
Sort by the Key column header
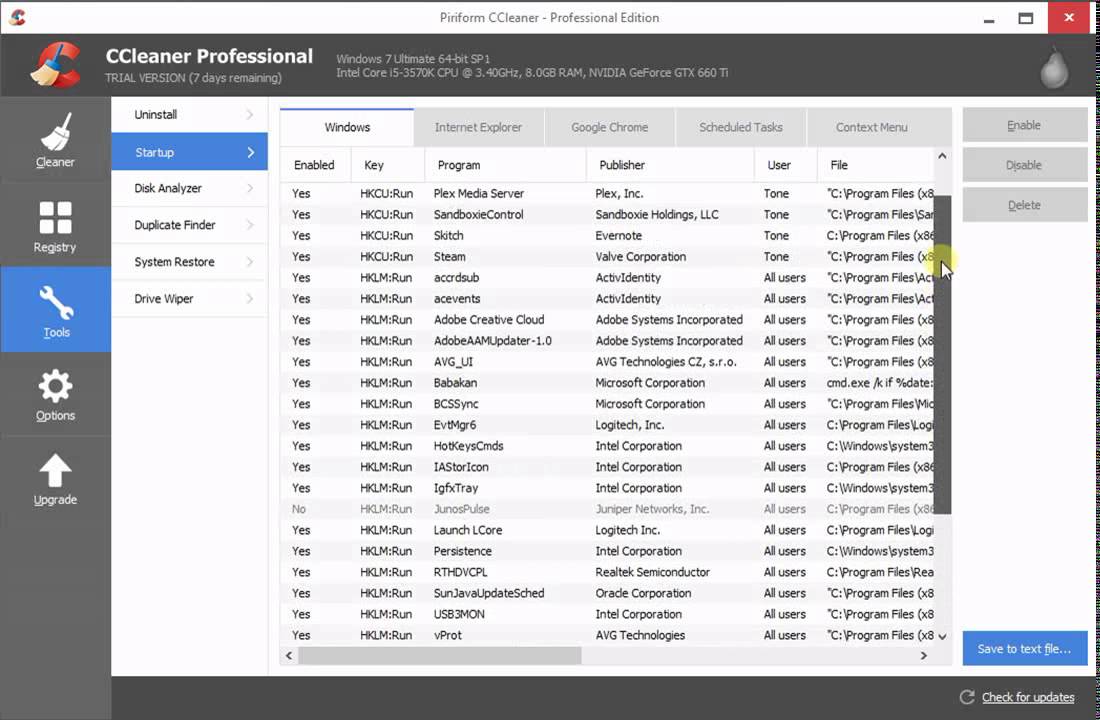388,165
